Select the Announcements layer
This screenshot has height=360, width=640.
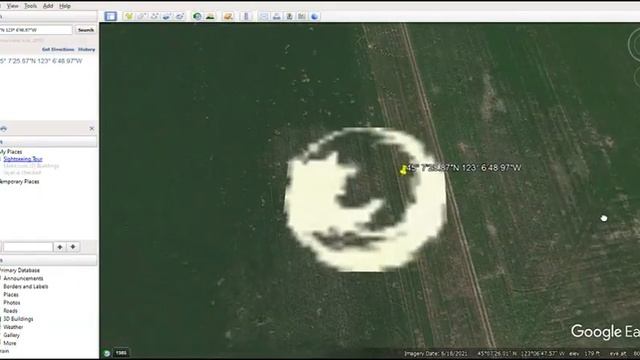(23, 278)
